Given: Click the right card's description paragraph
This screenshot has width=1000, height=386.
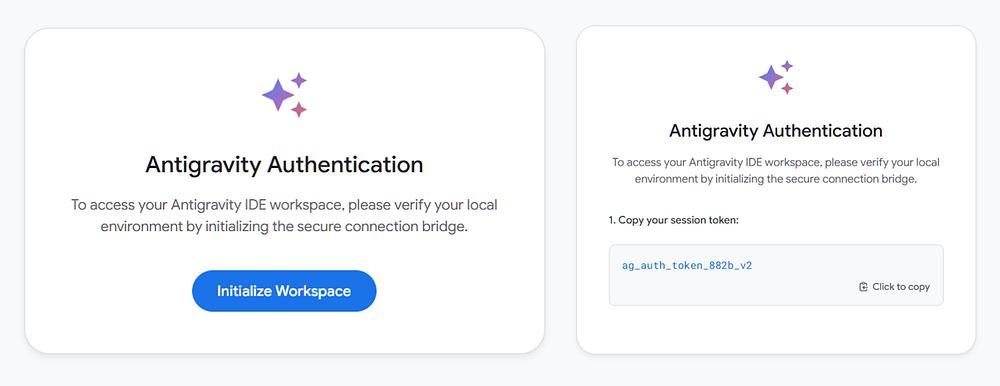Looking at the screenshot, I should 776,170.
